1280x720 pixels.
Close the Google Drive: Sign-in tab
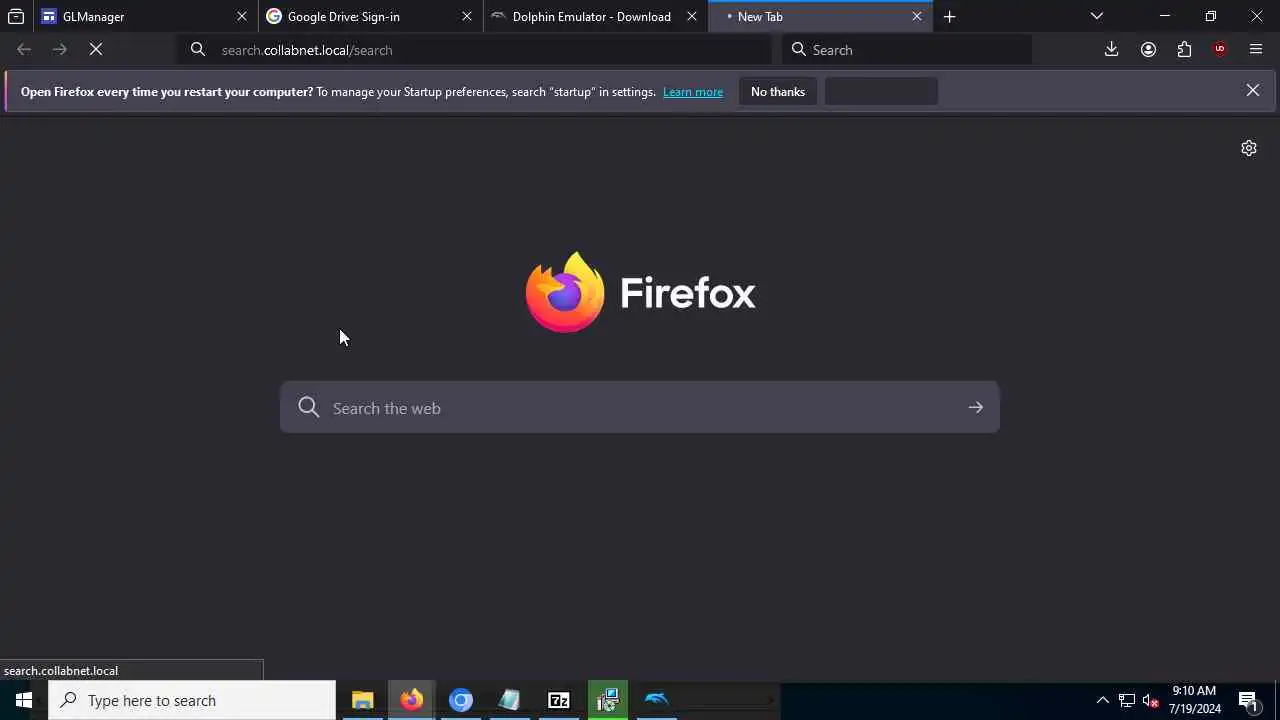(x=466, y=16)
